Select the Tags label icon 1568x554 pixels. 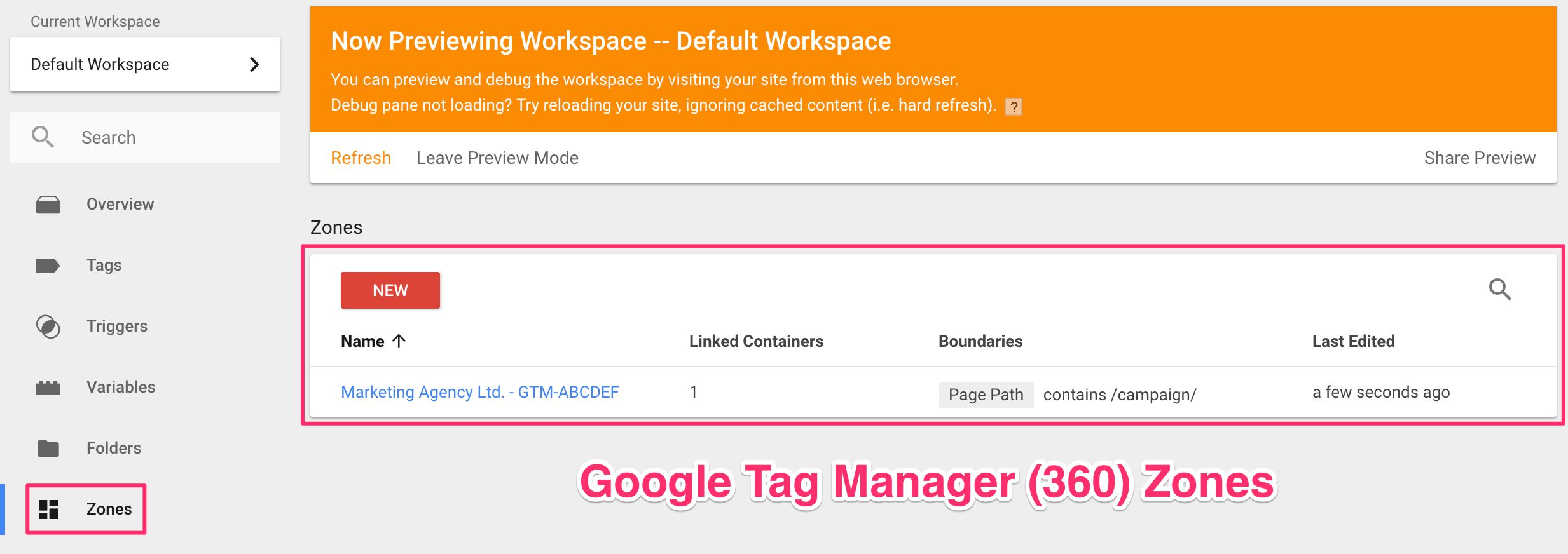tap(48, 266)
